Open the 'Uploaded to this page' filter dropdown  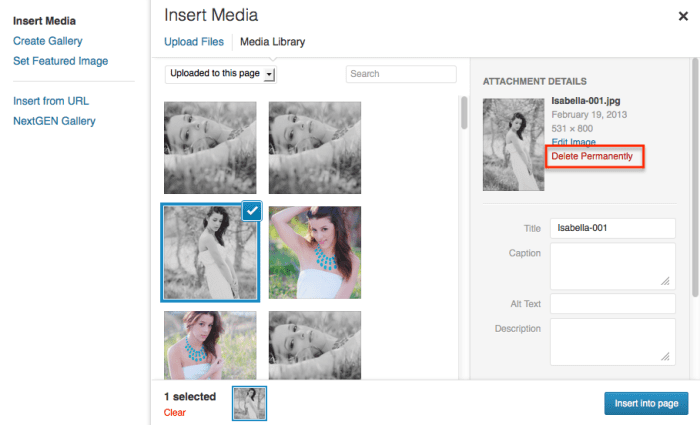point(221,74)
